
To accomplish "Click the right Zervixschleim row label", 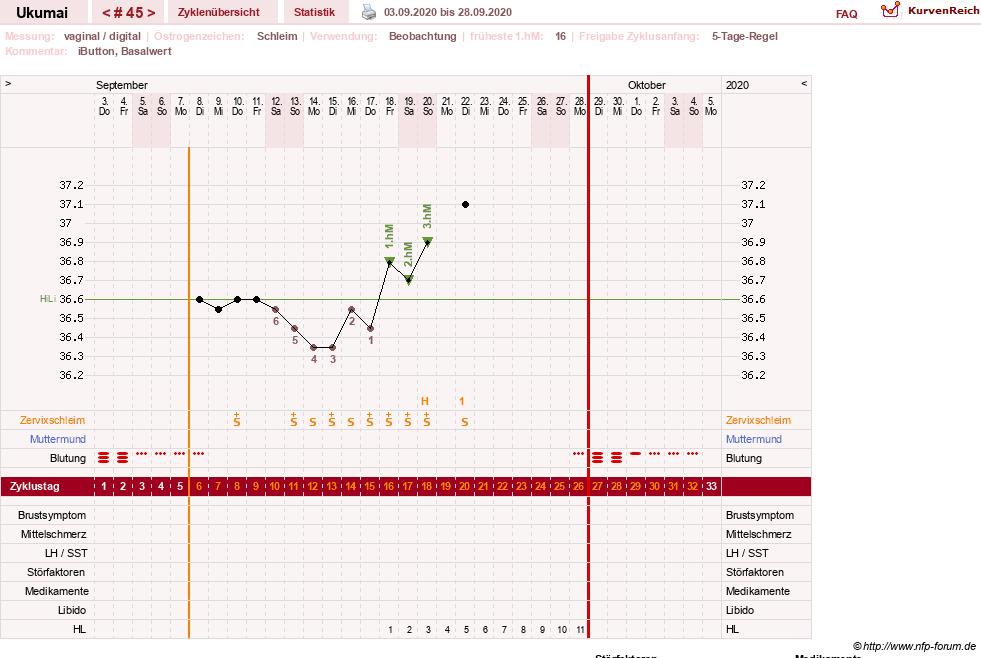I will 758,420.
